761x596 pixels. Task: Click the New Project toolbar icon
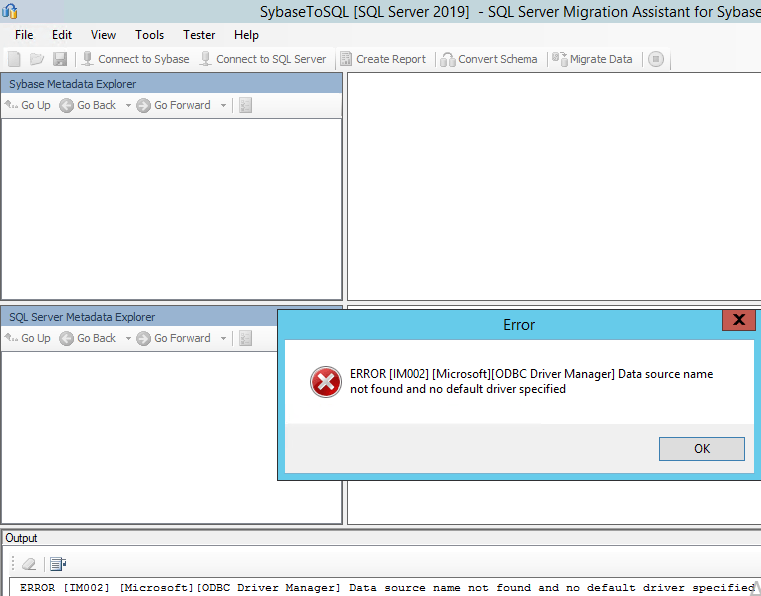pyautogui.click(x=14, y=59)
